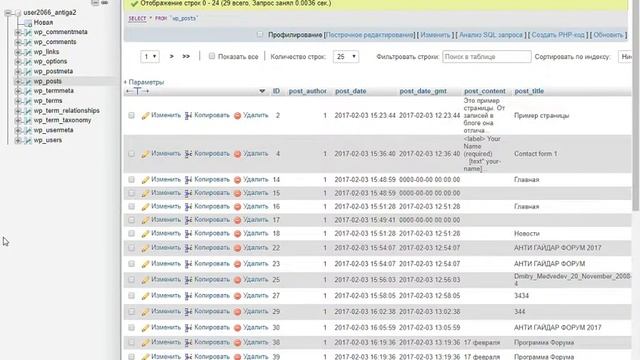Click the pencil edit icon in row ID 2
This screenshot has height=360, width=640.
pyautogui.click(x=145, y=116)
